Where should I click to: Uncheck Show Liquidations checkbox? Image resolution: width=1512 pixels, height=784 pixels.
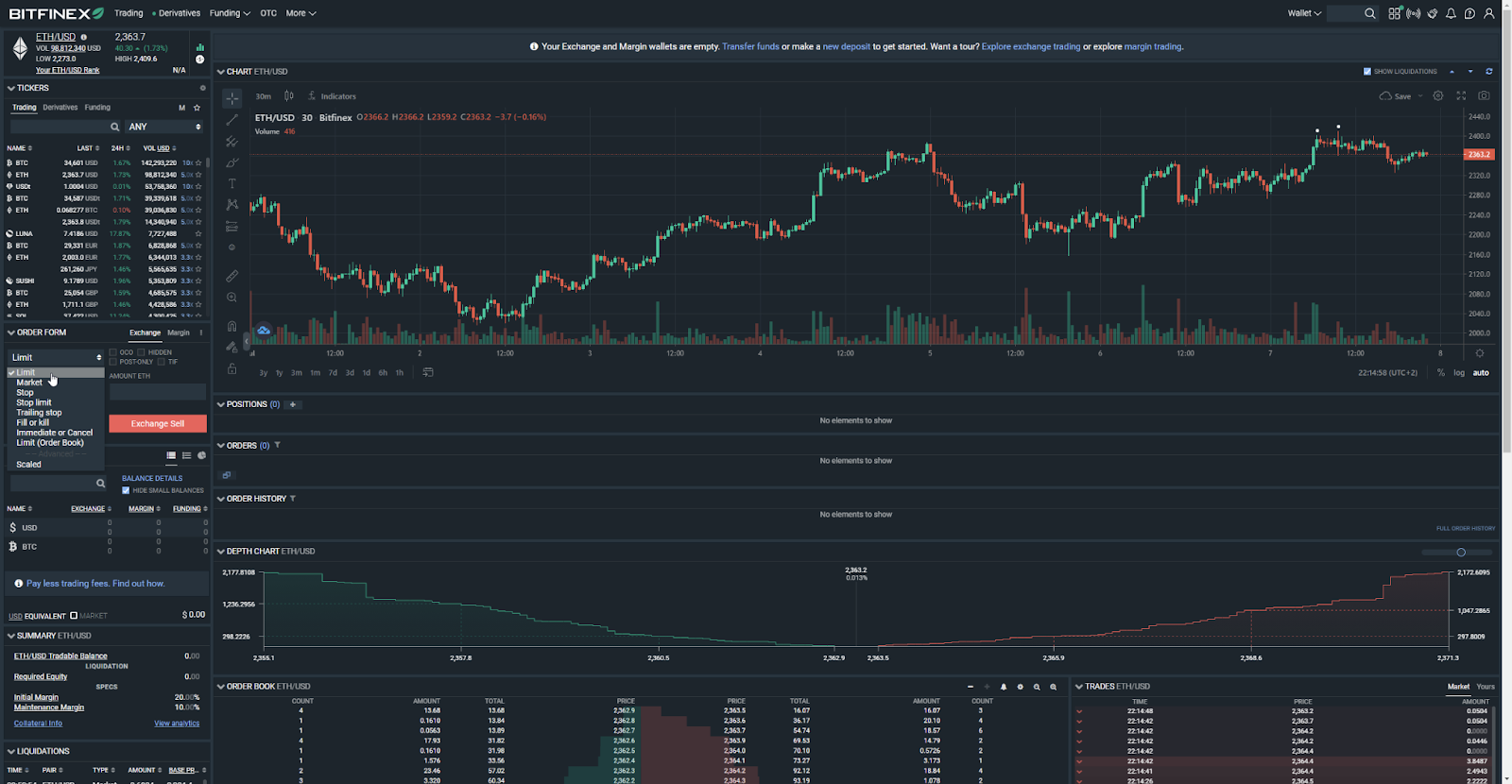tap(1367, 72)
